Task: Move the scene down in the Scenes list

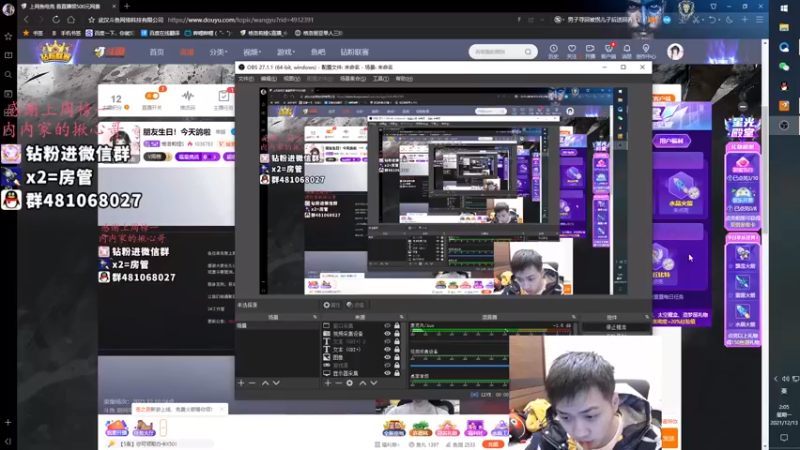Action: click(x=276, y=383)
